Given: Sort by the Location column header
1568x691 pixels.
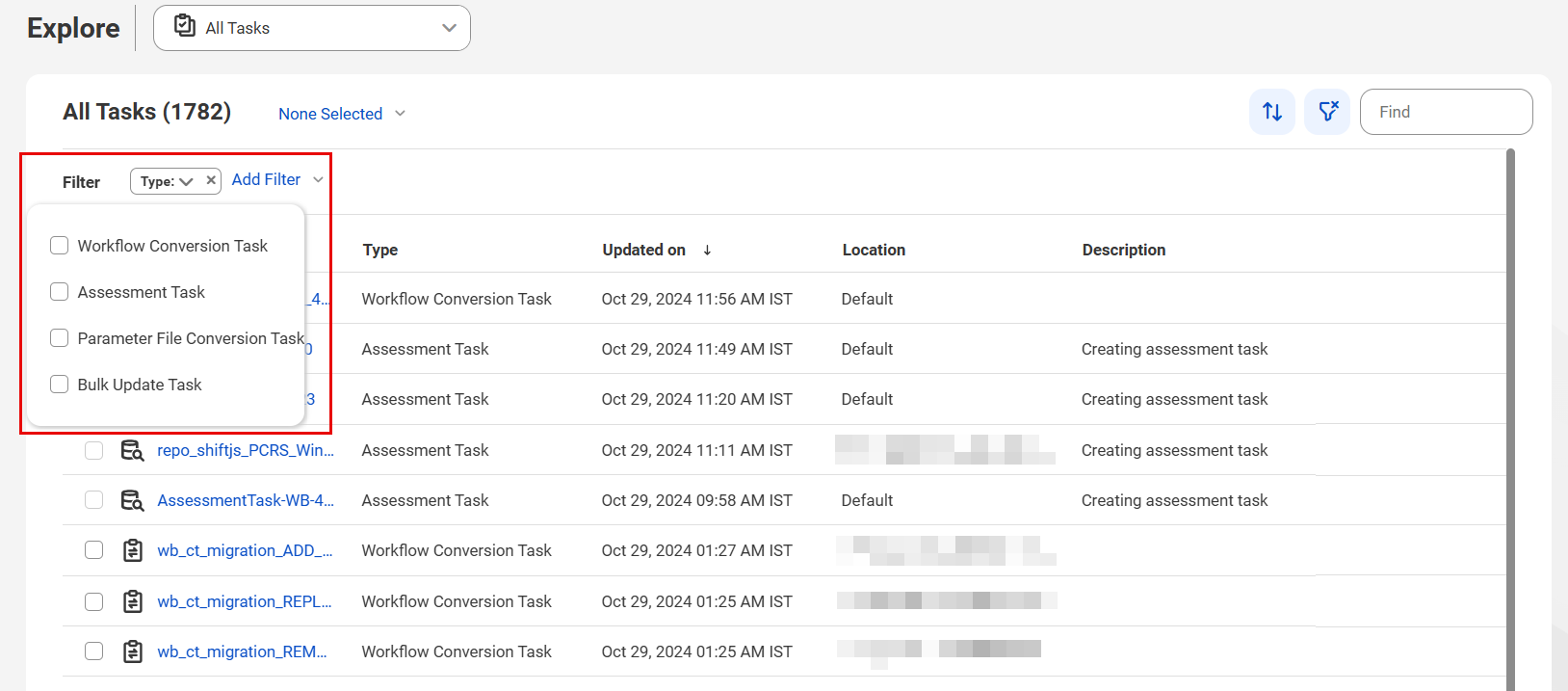Looking at the screenshot, I should pos(874,250).
